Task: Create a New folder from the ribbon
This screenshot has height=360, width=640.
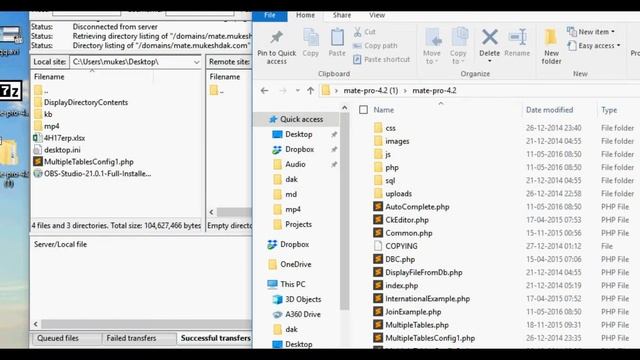Action: [551, 47]
